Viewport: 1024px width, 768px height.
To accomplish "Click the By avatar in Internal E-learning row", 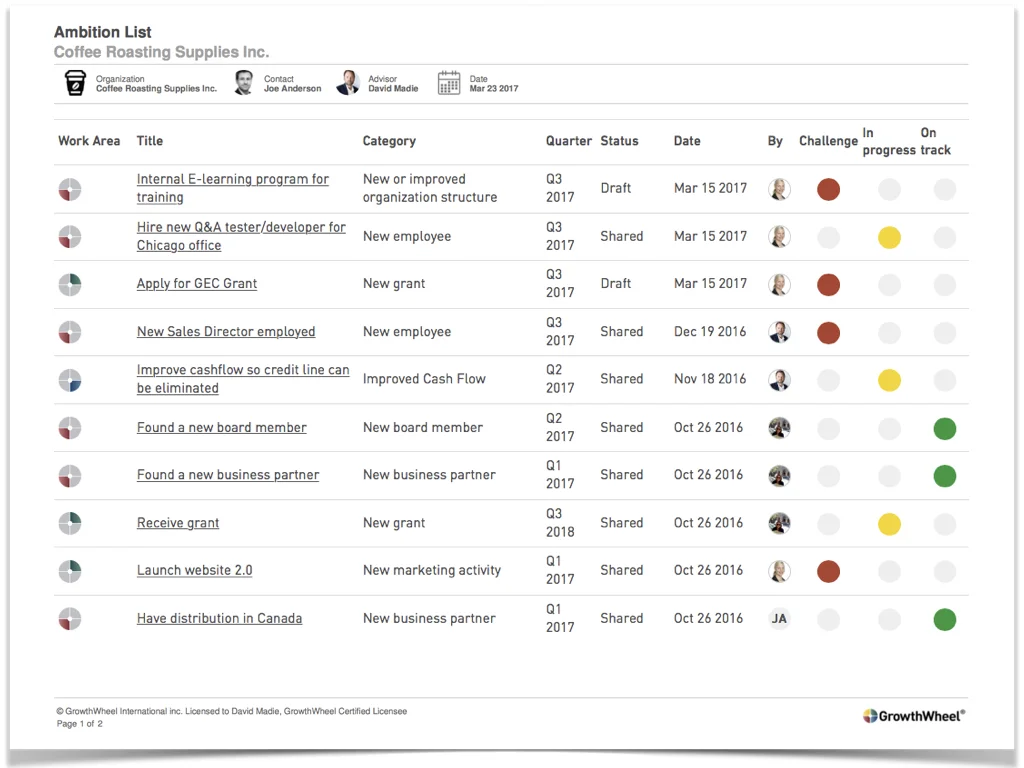I will point(779,189).
